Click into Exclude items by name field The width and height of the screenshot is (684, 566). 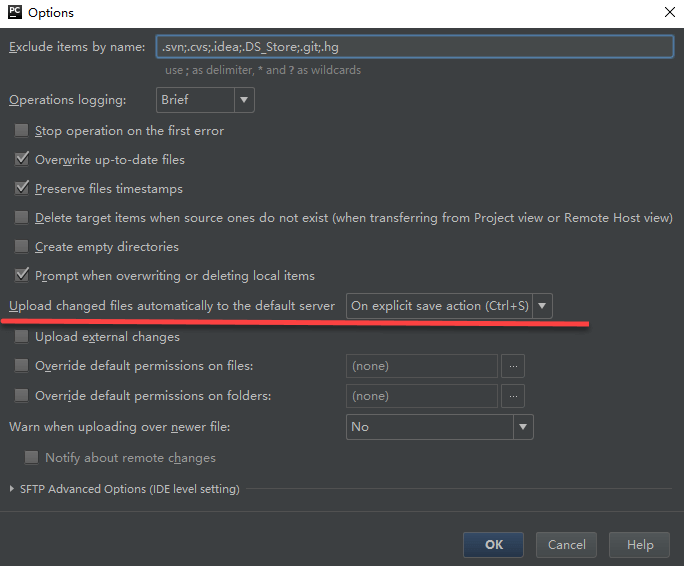coord(415,47)
